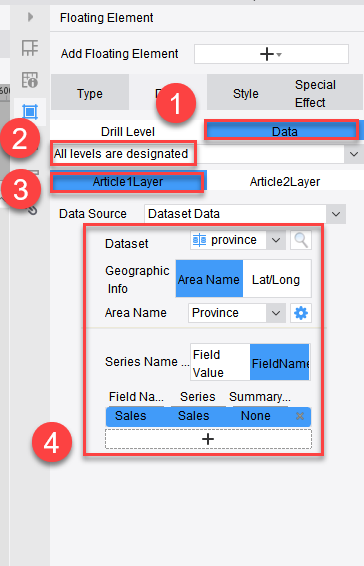Image resolution: width=364 pixels, height=566 pixels.
Task: Click the Floating Element panel title
Action: [107, 18]
